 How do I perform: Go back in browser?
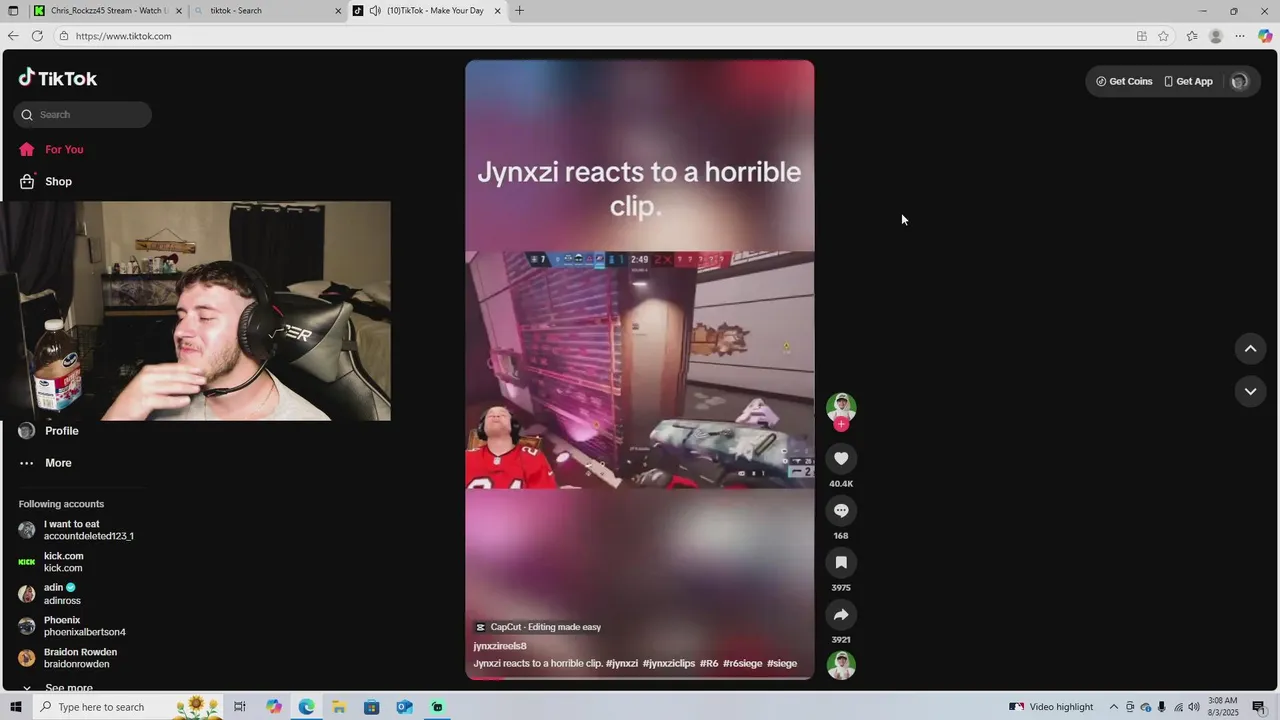coord(13,36)
